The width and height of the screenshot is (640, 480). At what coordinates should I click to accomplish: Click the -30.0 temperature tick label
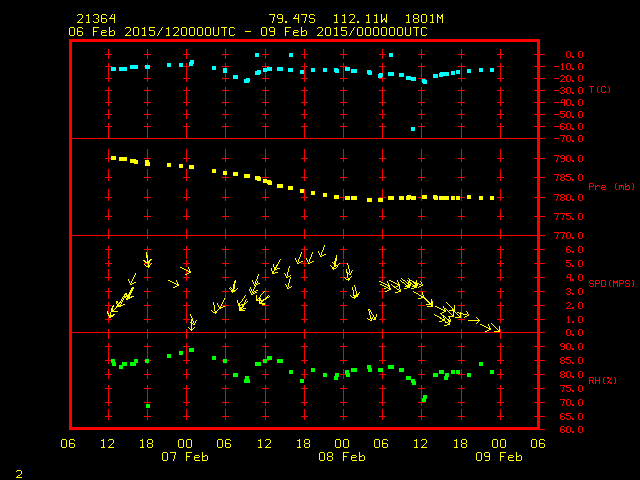(569, 91)
